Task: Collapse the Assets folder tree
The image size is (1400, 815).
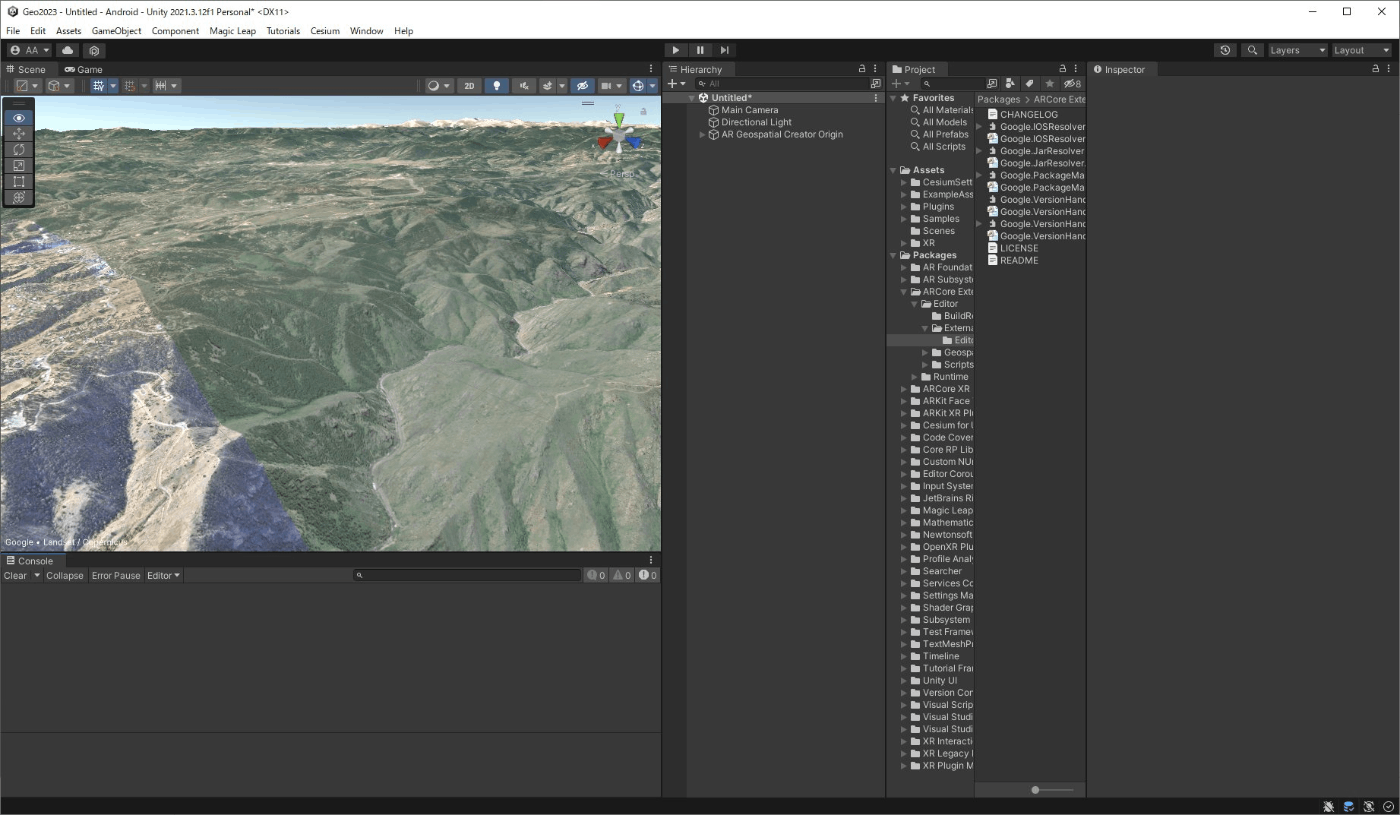Action: 893,170
